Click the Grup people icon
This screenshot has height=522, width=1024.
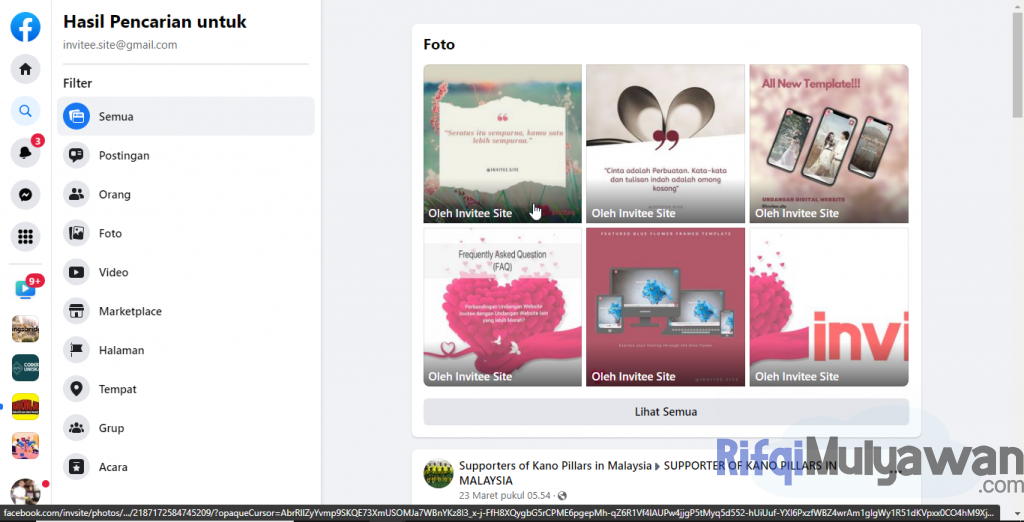(x=76, y=428)
